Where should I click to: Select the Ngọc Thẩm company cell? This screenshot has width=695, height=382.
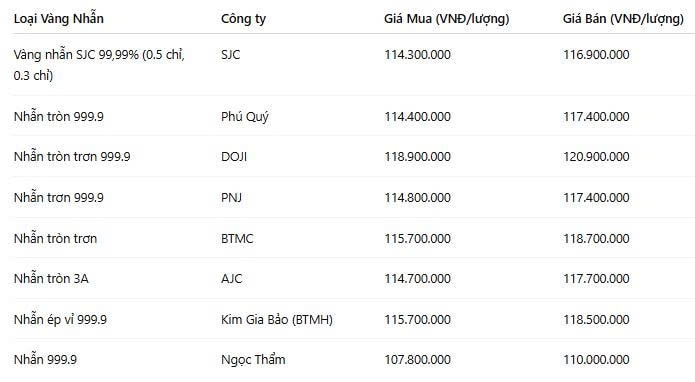(253, 360)
